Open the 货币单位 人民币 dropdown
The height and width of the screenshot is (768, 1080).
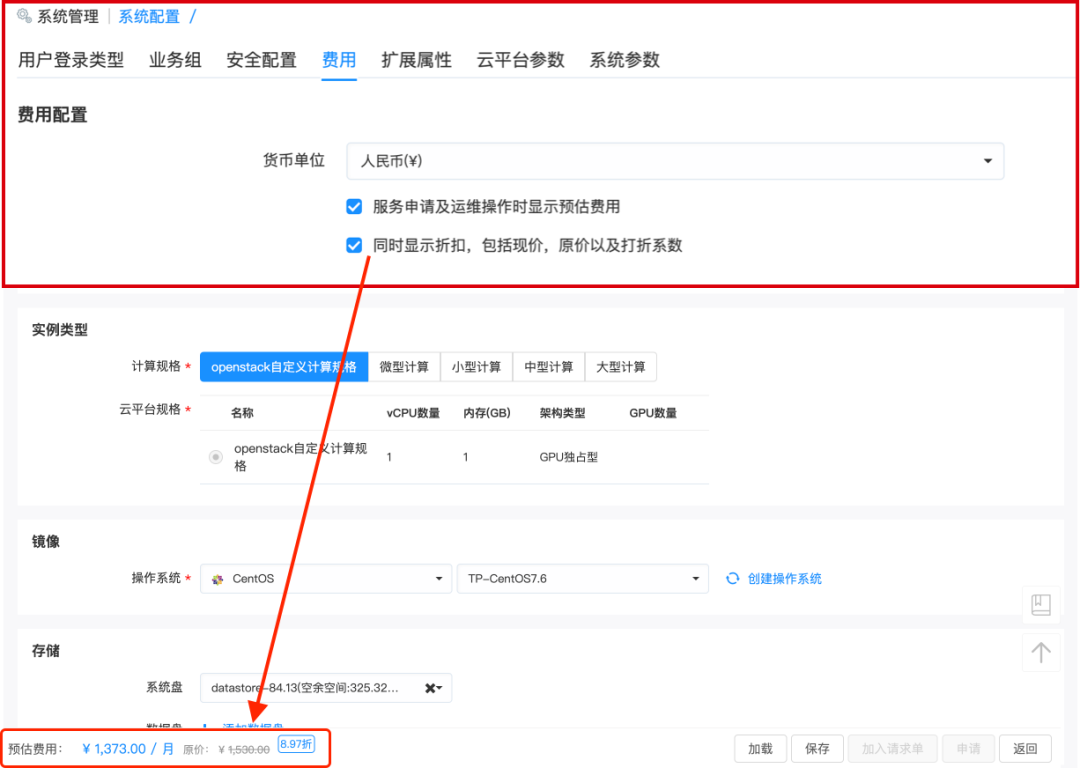point(675,161)
